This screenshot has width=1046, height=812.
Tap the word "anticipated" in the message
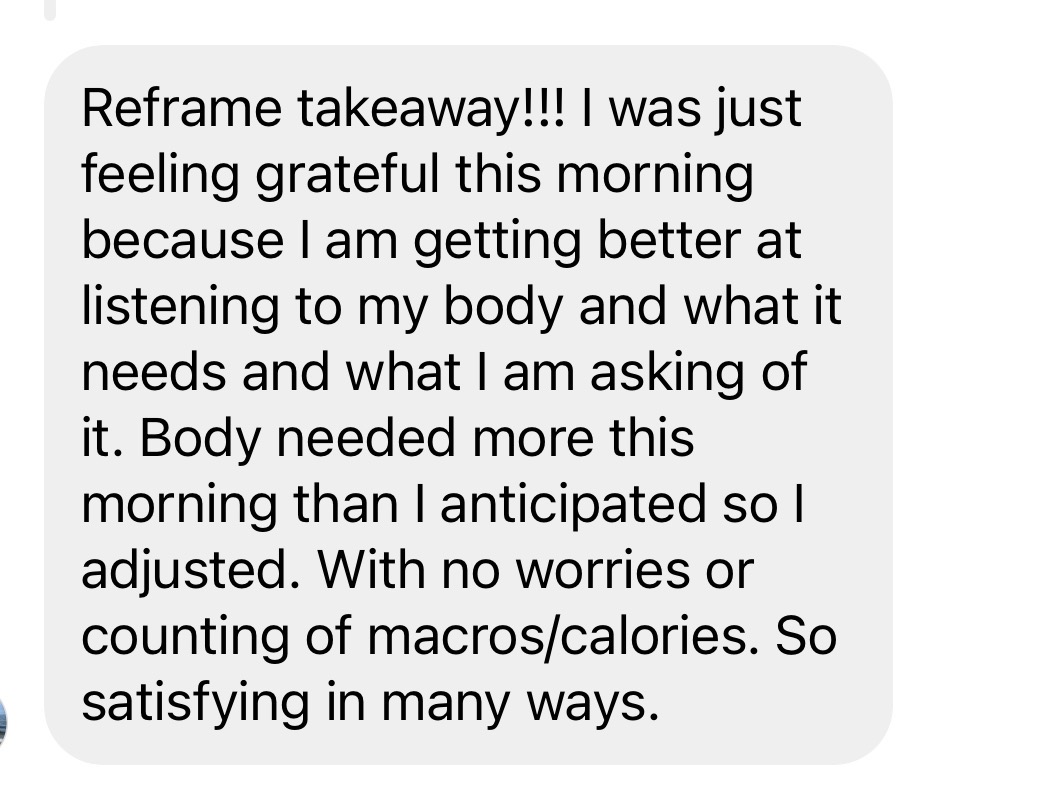click(572, 506)
